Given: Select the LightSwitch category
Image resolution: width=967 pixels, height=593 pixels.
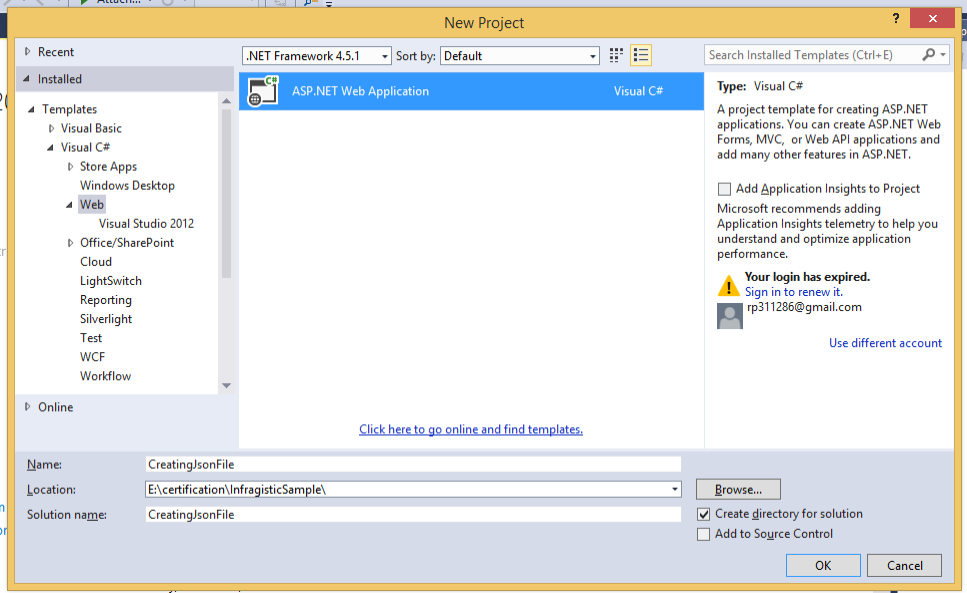Looking at the screenshot, I should [x=110, y=281].
